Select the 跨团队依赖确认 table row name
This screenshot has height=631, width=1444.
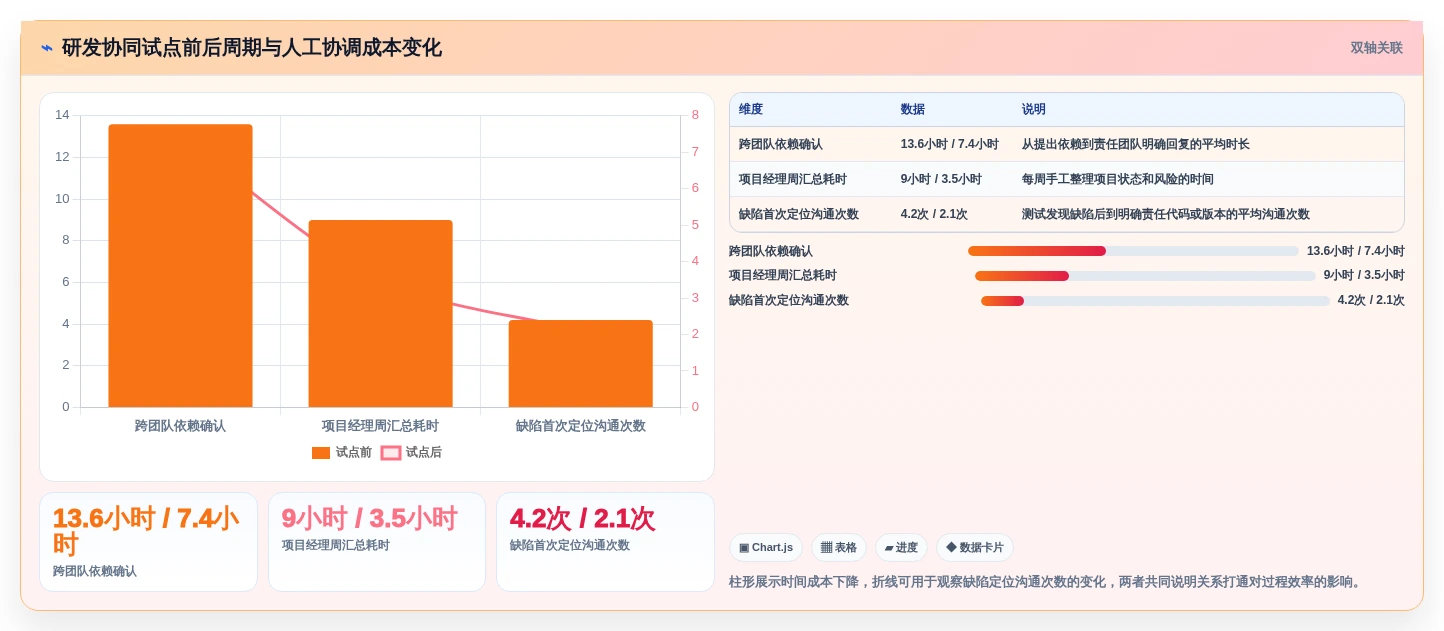point(781,144)
